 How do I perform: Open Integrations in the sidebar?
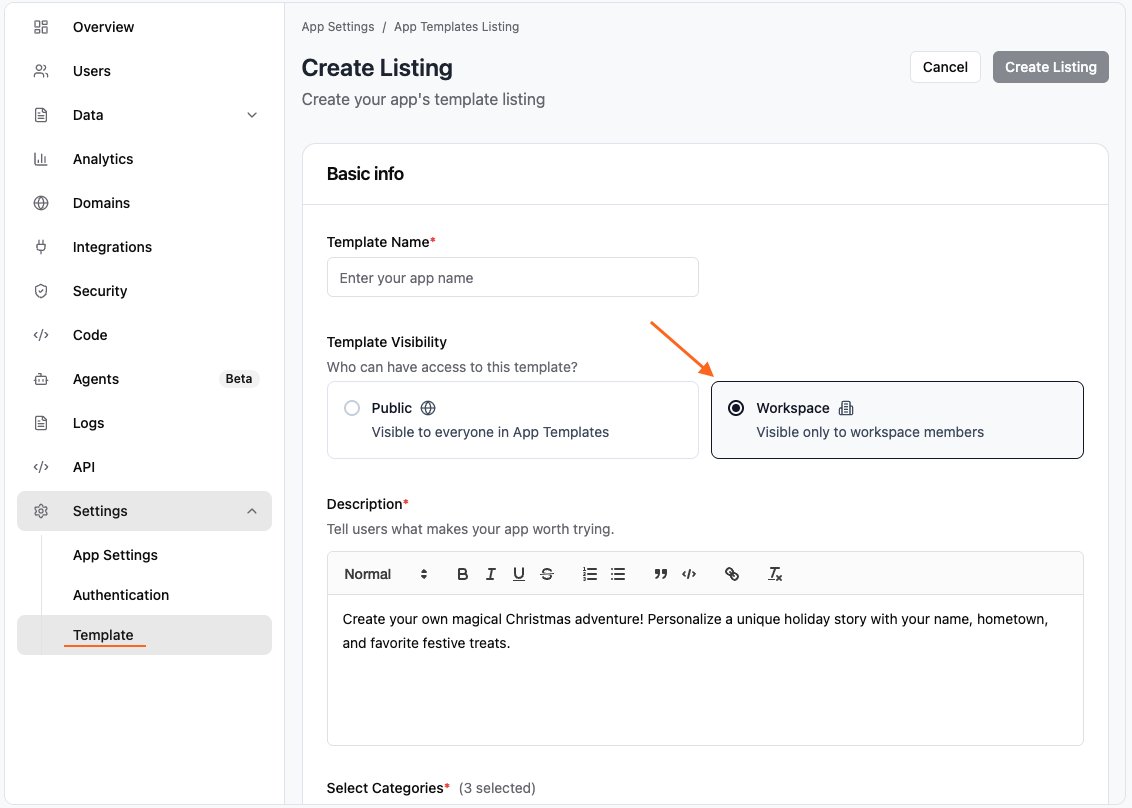(113, 248)
